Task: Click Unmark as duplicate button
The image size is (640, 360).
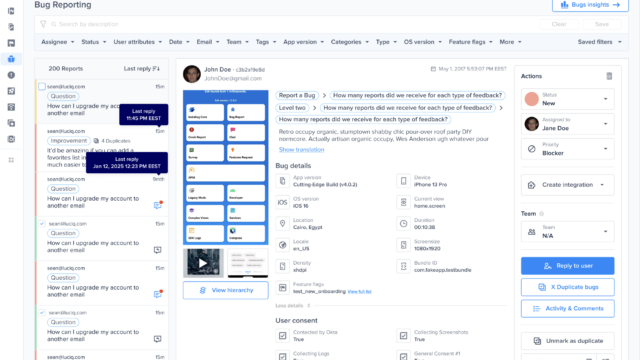Action: click(x=567, y=341)
